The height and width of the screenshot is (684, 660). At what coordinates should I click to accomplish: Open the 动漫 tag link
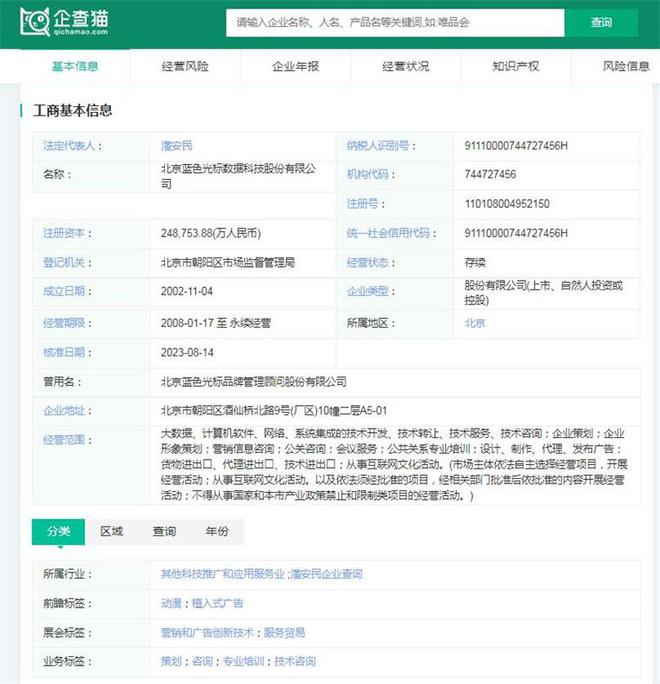(171, 603)
